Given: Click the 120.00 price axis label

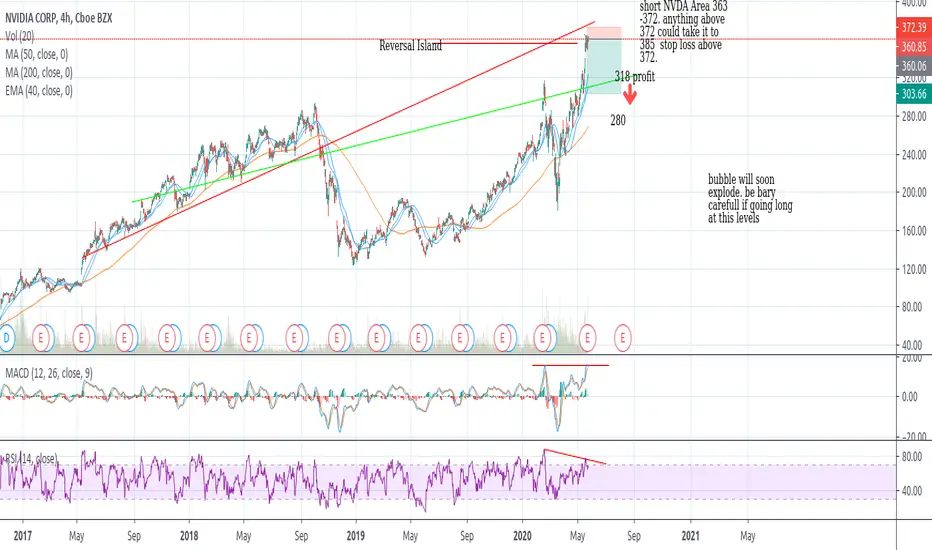Looking at the screenshot, I should (x=914, y=269).
